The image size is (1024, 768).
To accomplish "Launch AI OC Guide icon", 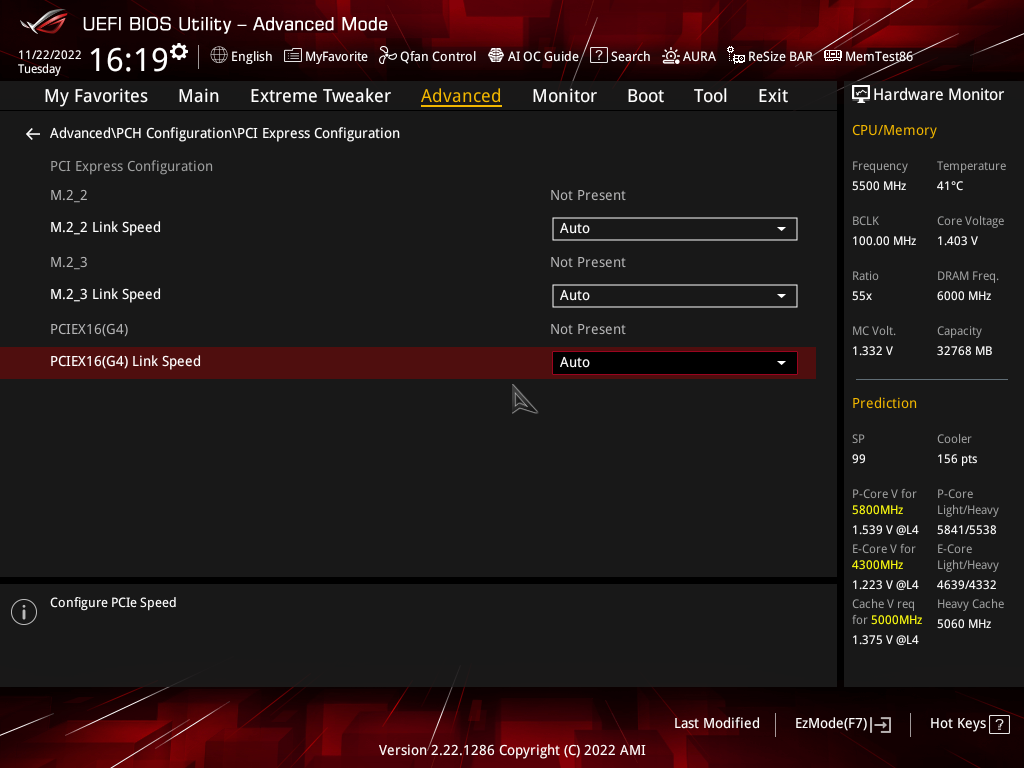I will point(496,56).
